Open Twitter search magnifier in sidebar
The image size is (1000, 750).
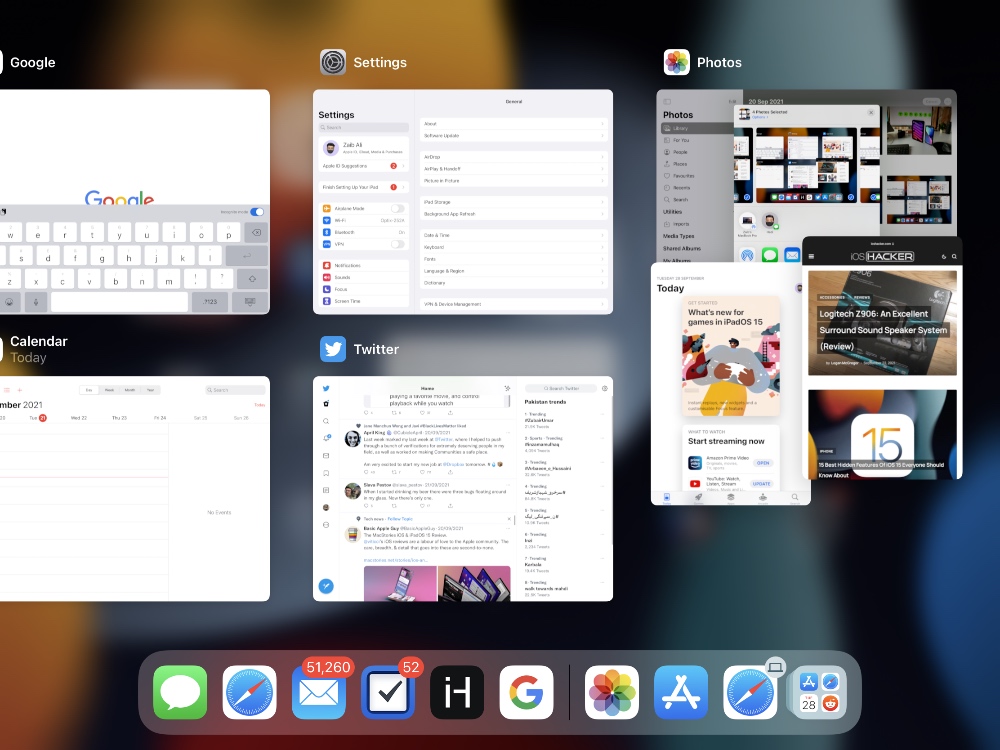[326, 421]
